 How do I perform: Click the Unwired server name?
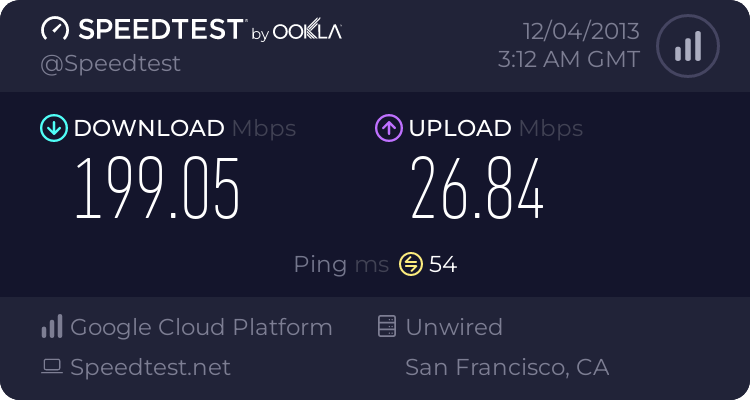(x=454, y=327)
